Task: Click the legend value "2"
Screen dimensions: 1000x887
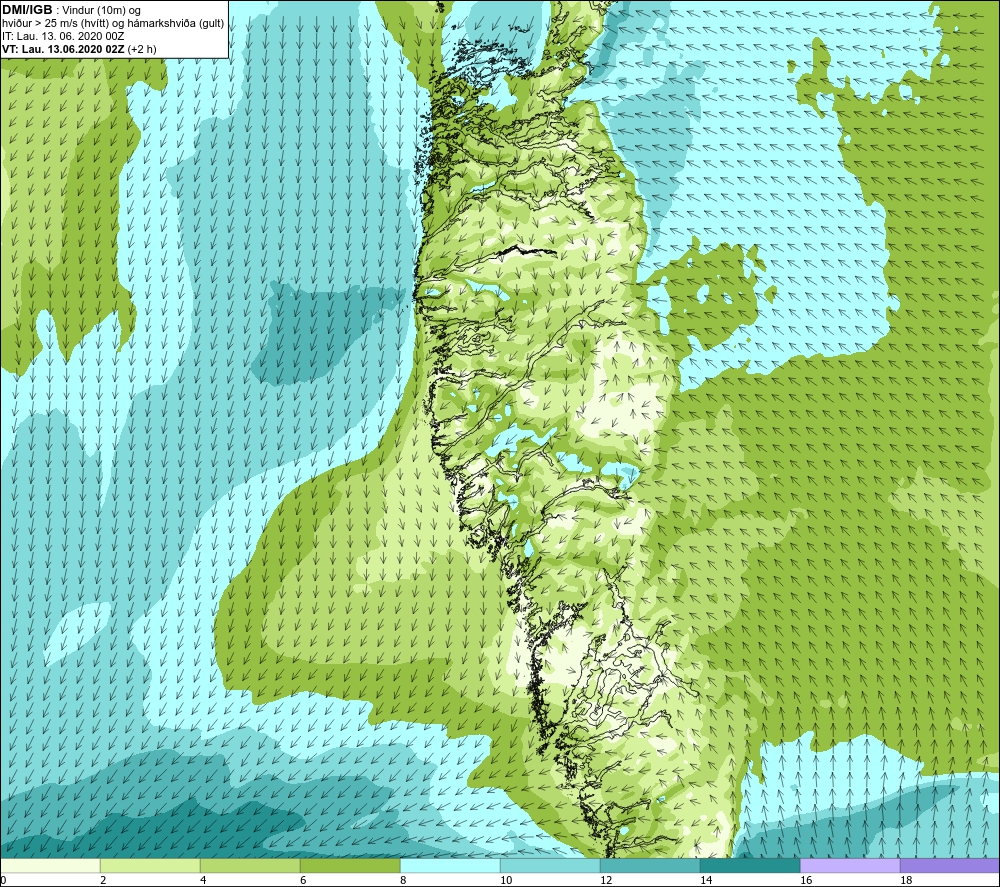Action: 103,880
